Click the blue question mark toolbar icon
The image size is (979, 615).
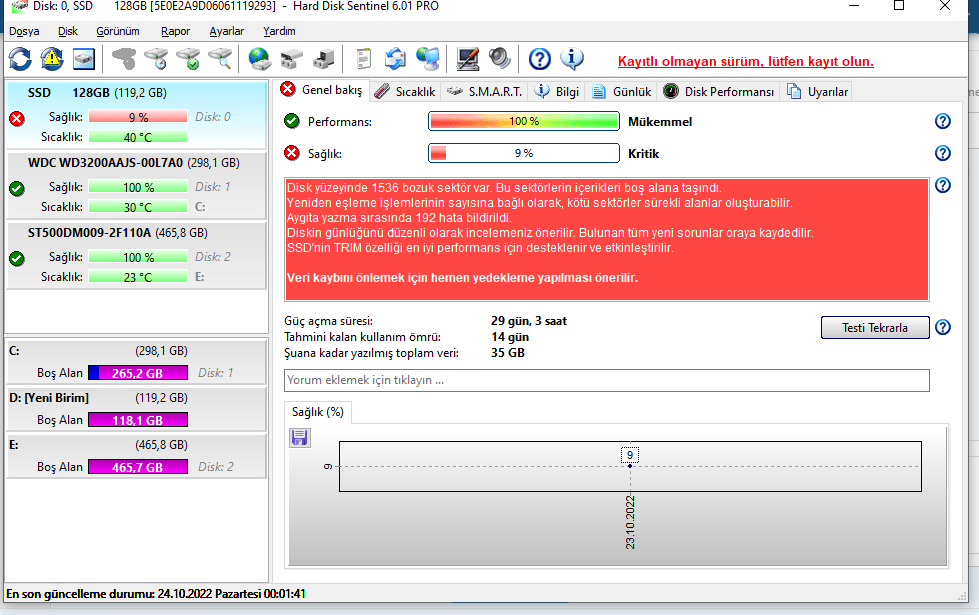coord(540,59)
